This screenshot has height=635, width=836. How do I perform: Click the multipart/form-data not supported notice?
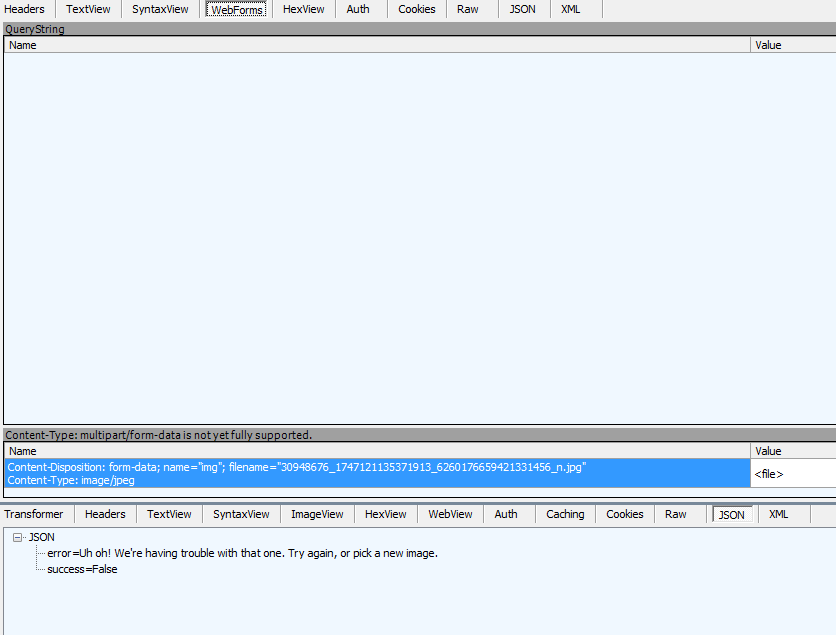[158, 435]
